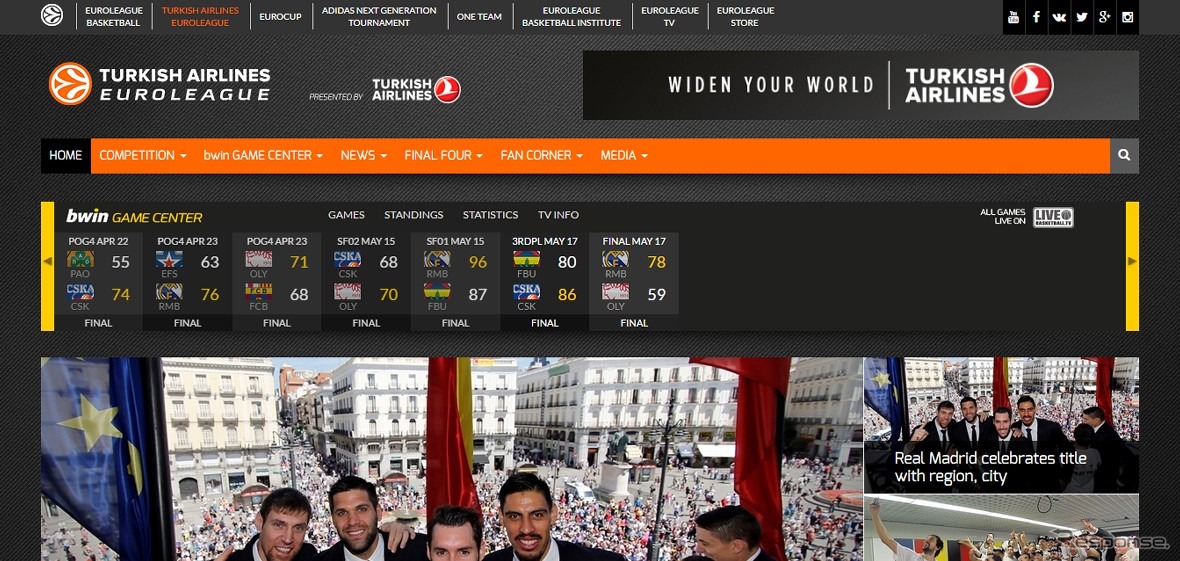Click the Twitter bird icon
Screen dimensions: 1180x561
1082,17
